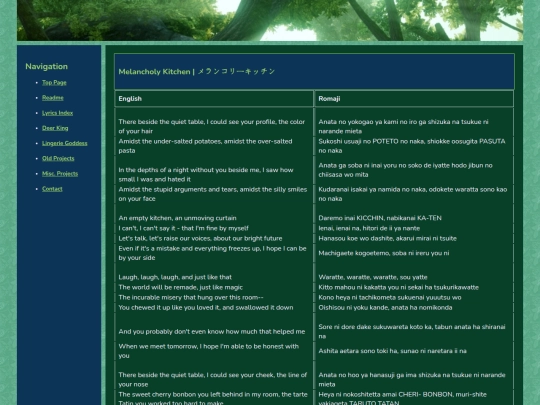Viewport: 540px width, 405px height.
Task: Open the Deer King link
Action: point(55,128)
